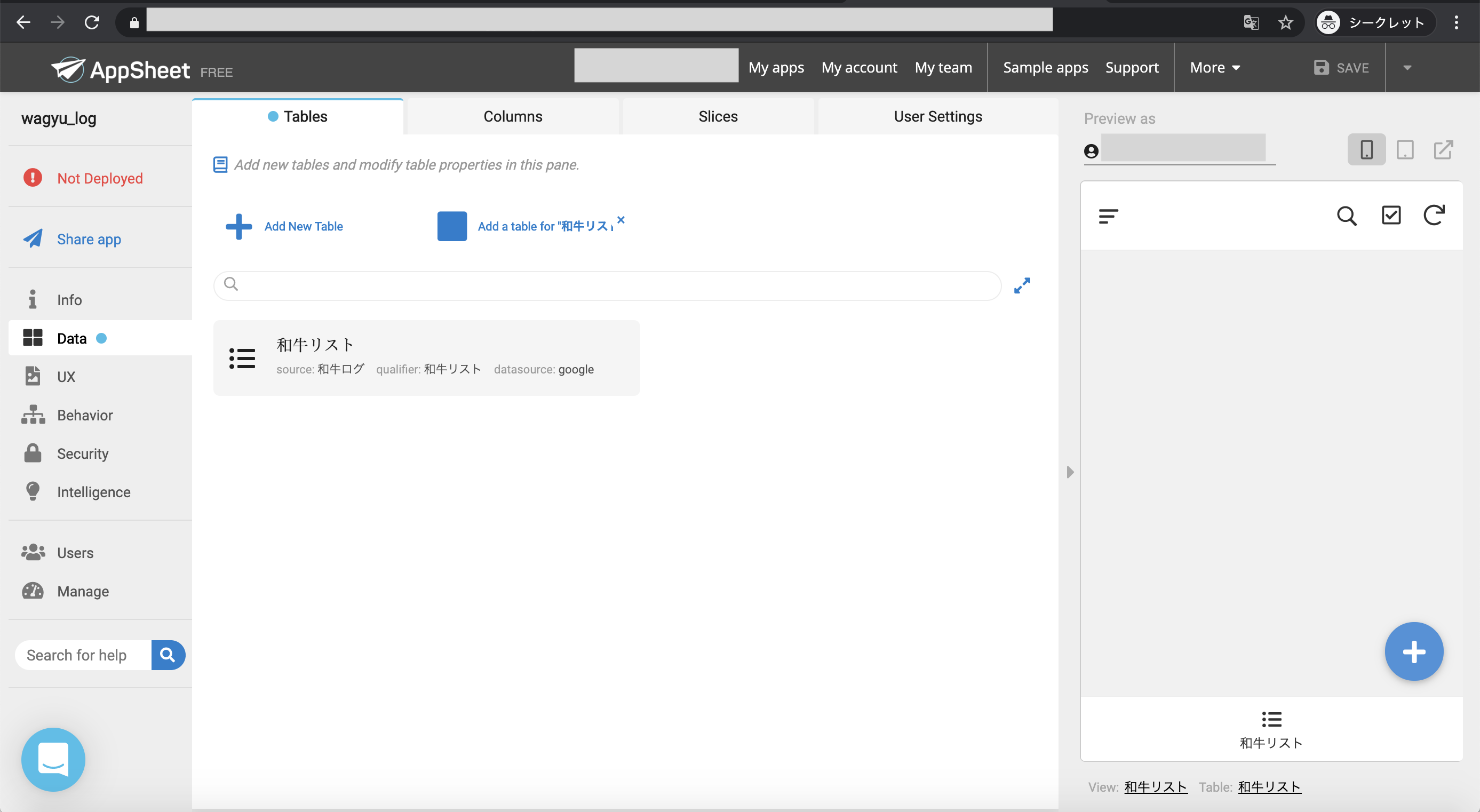The width and height of the screenshot is (1480, 812).
Task: Open the Intercom chat bubble
Action: click(52, 759)
